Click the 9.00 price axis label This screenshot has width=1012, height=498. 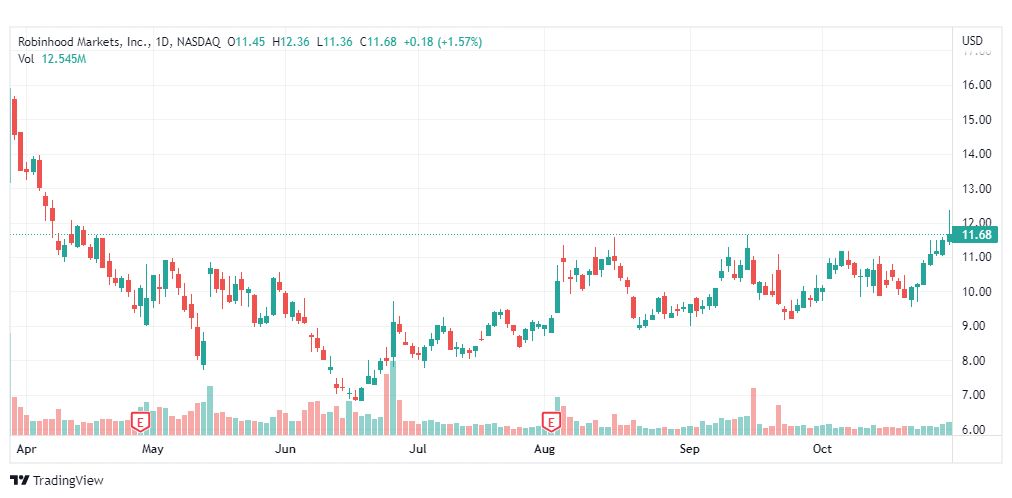pyautogui.click(x=976, y=326)
